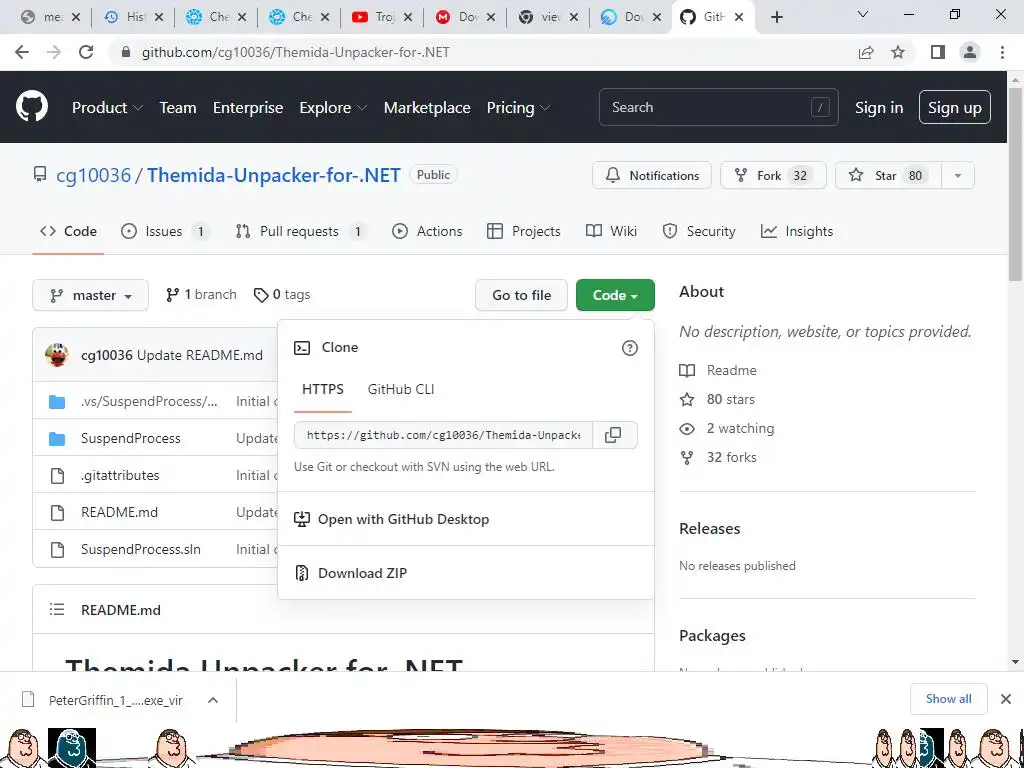Switch to the Issues tab

pyautogui.click(x=165, y=231)
